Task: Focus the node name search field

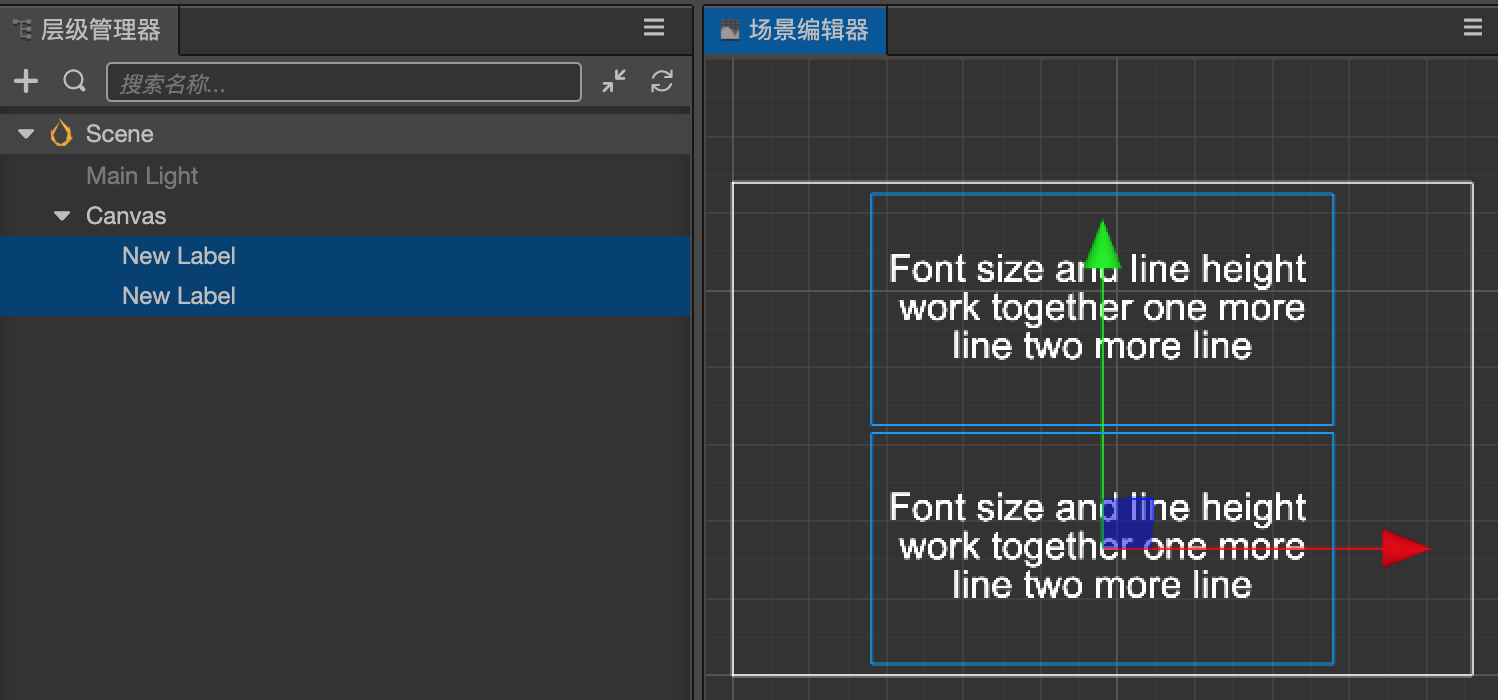Action: [x=343, y=82]
